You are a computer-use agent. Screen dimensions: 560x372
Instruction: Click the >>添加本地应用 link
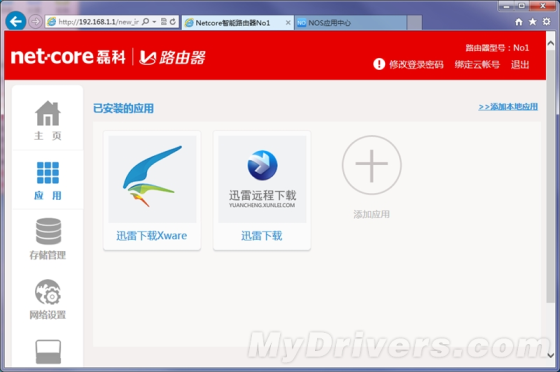(508, 107)
